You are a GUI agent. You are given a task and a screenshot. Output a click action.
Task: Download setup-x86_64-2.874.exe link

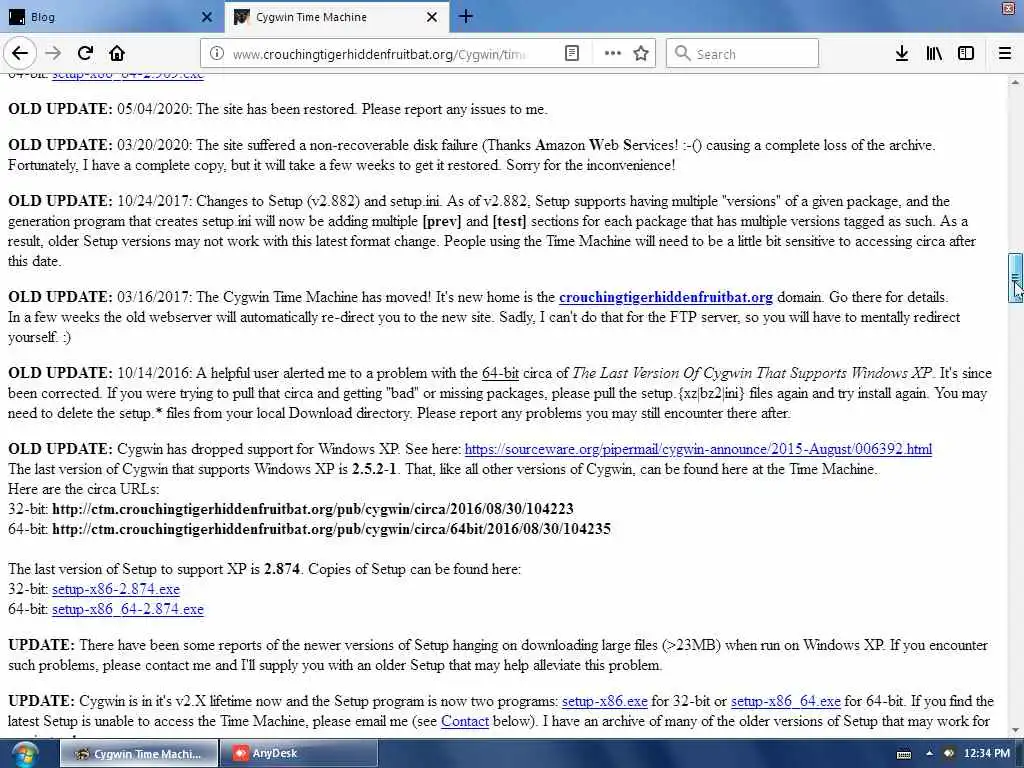(x=127, y=609)
